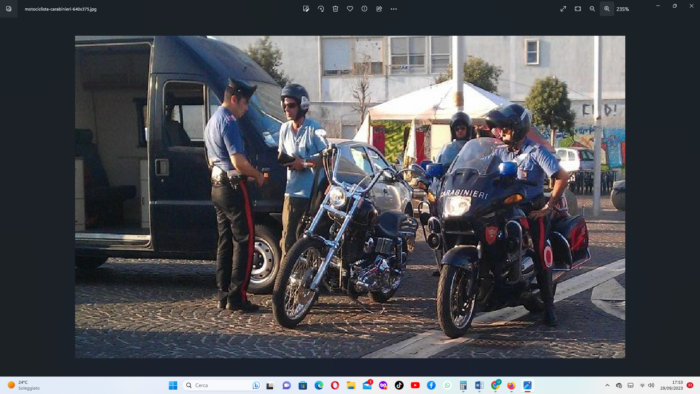This screenshot has height=394, width=700.
Task: Enter full screen with the expand arrows icon
Action: [x=563, y=9]
